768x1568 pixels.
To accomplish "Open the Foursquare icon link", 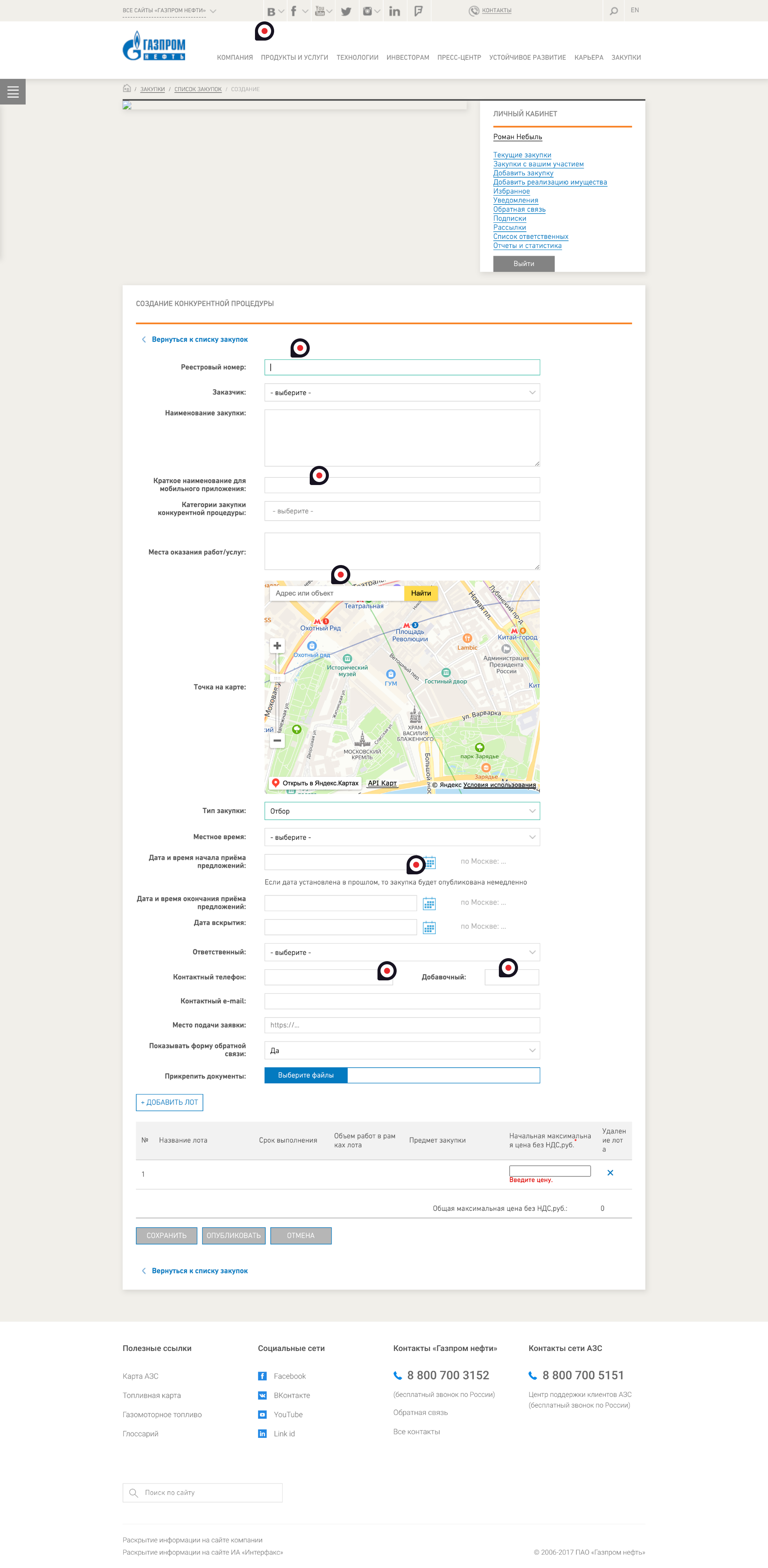I will tap(418, 11).
